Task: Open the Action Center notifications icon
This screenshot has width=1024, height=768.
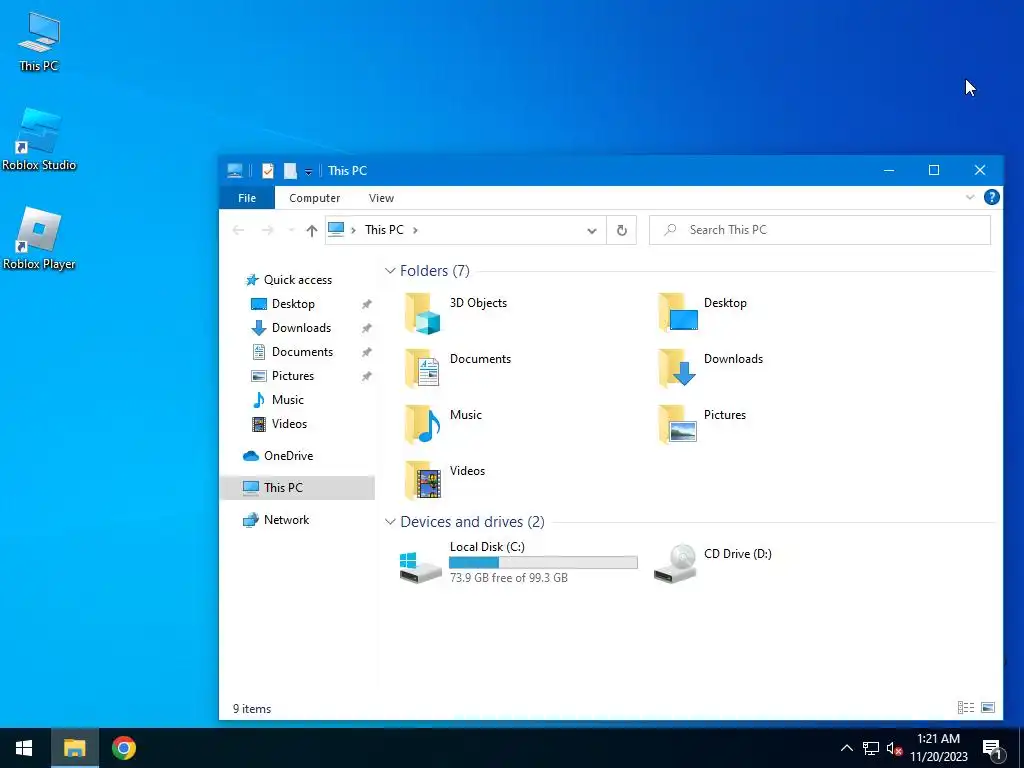Action: [992, 748]
